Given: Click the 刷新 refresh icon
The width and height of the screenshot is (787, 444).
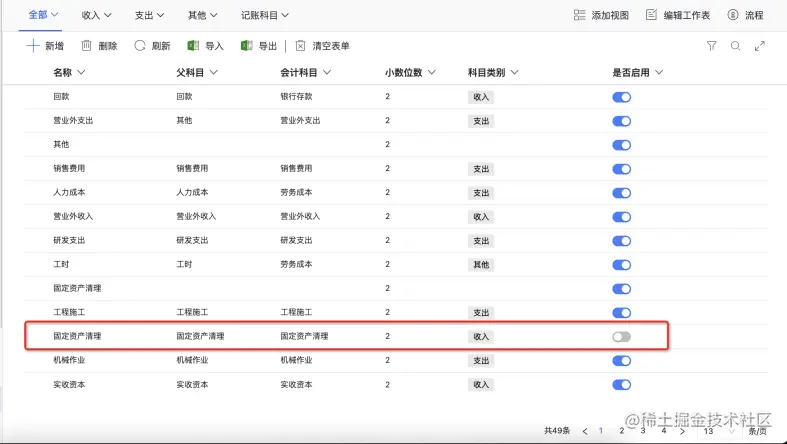Looking at the screenshot, I should [x=140, y=46].
